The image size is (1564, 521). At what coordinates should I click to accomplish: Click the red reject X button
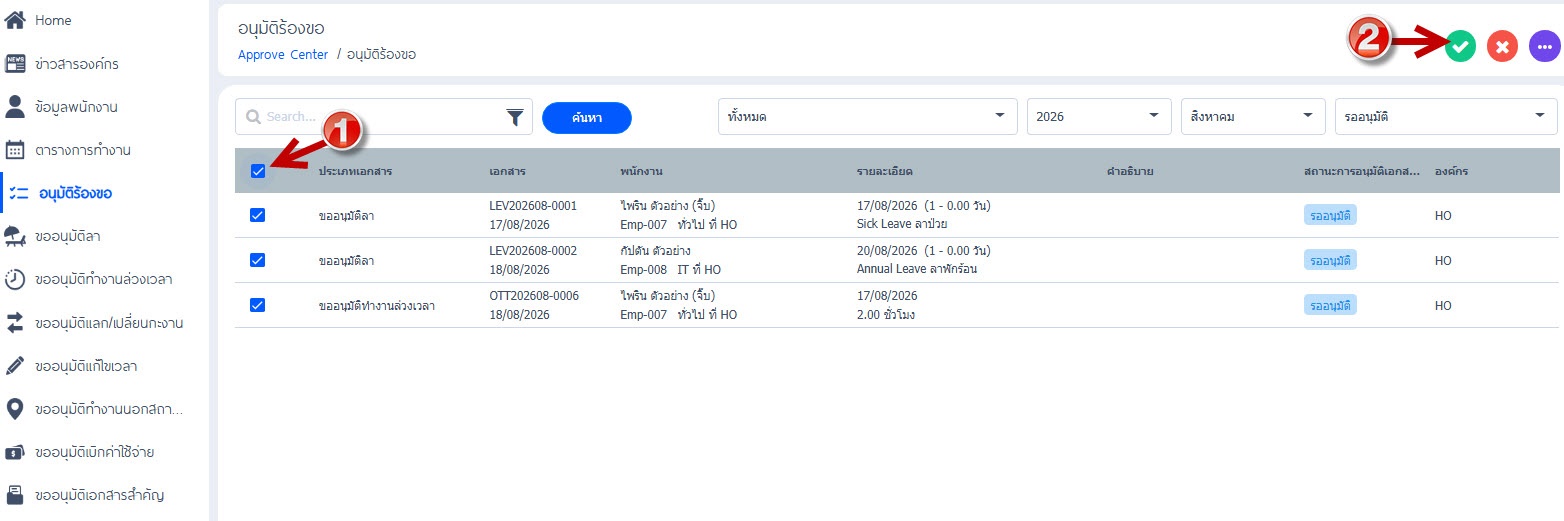point(1502,46)
